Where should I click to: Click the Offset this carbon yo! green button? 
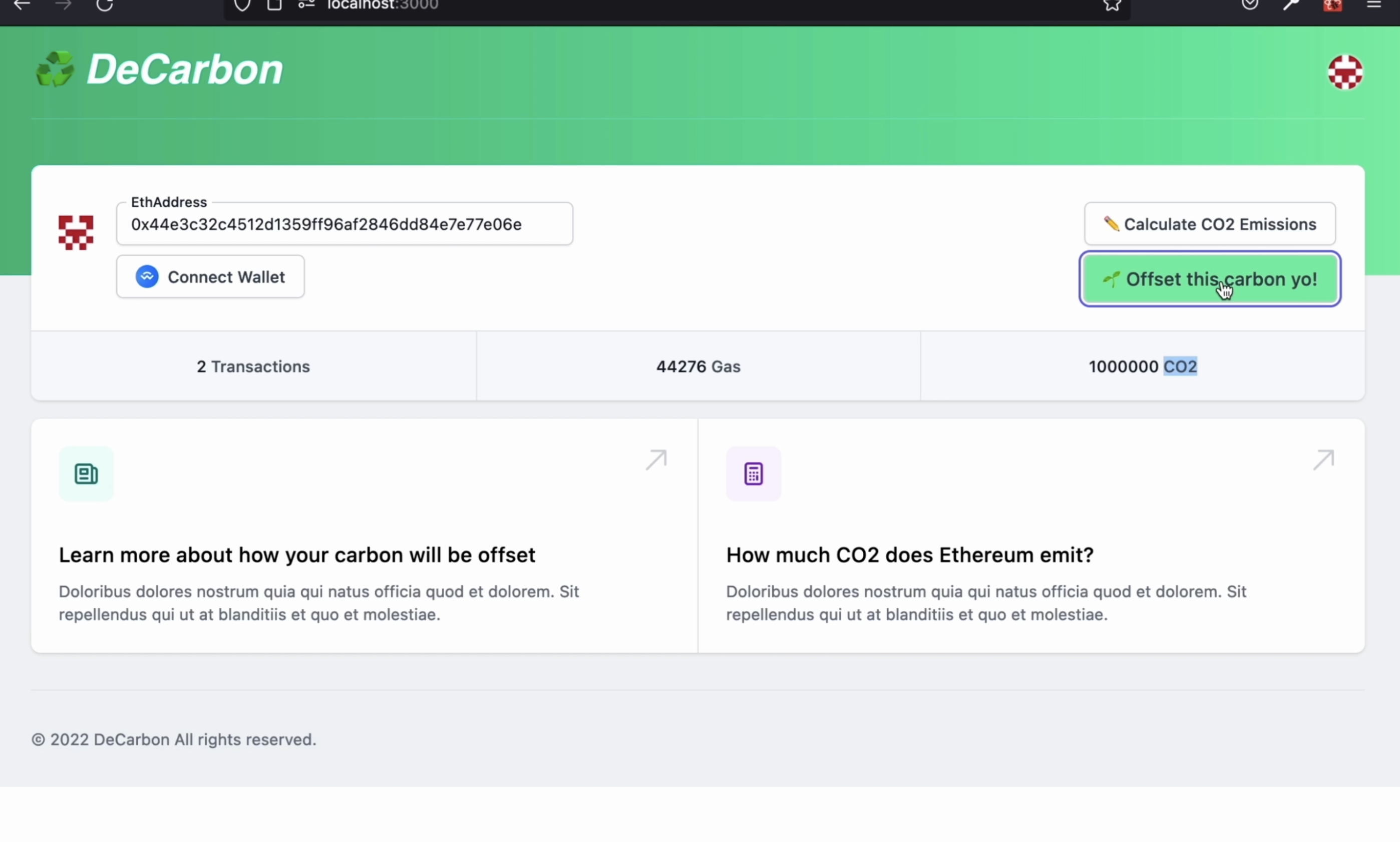1210,279
